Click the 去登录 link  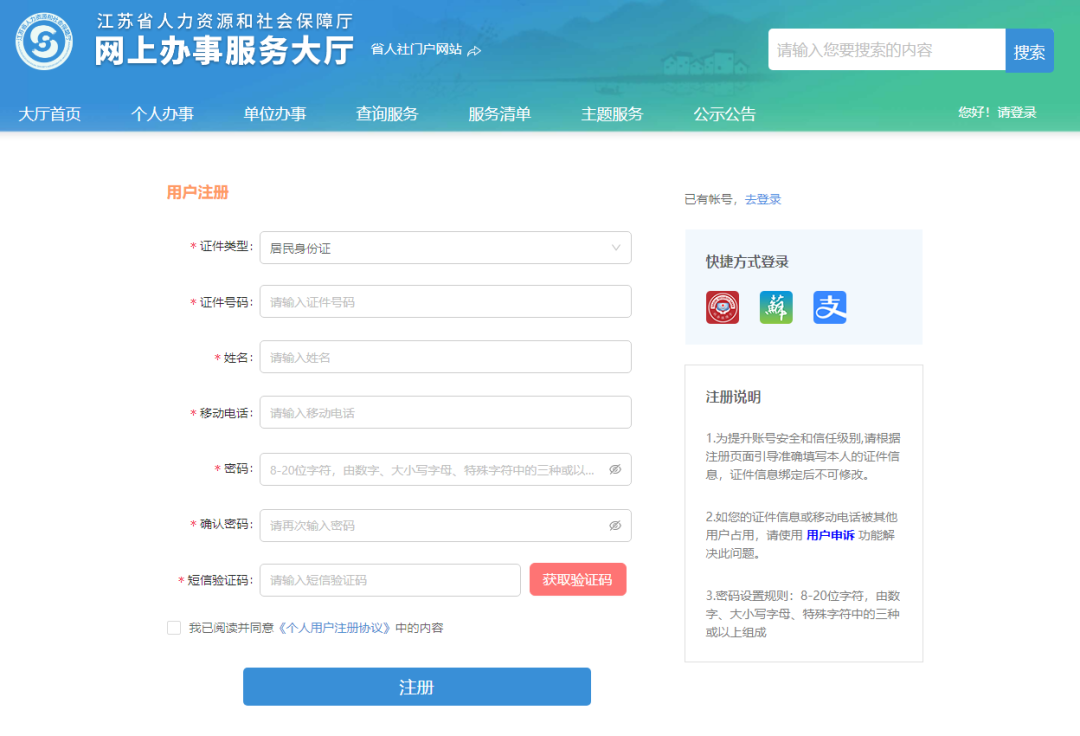(x=762, y=200)
